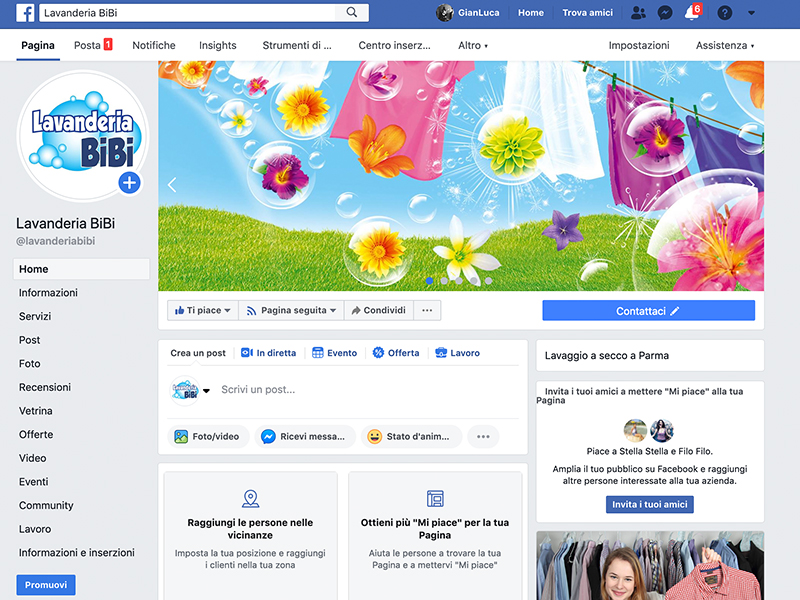This screenshot has width=800, height=600.
Task: Open Servizi in sidebar
Action: click(35, 316)
